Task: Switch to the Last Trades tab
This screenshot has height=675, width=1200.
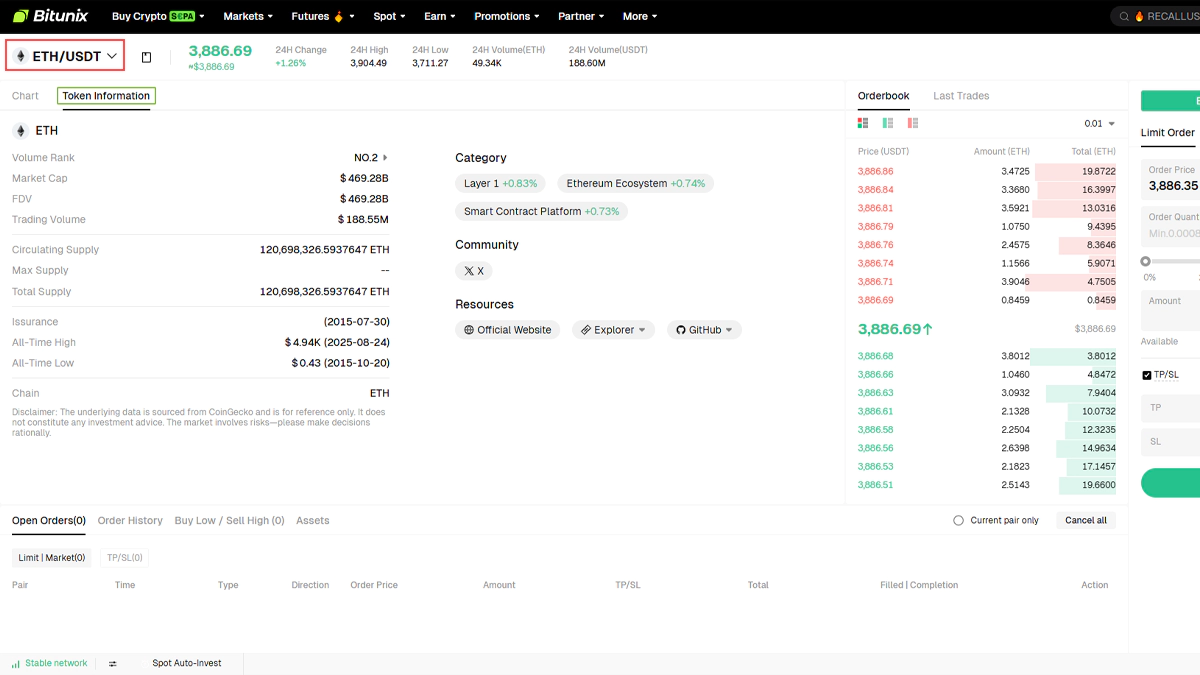Action: click(960, 96)
